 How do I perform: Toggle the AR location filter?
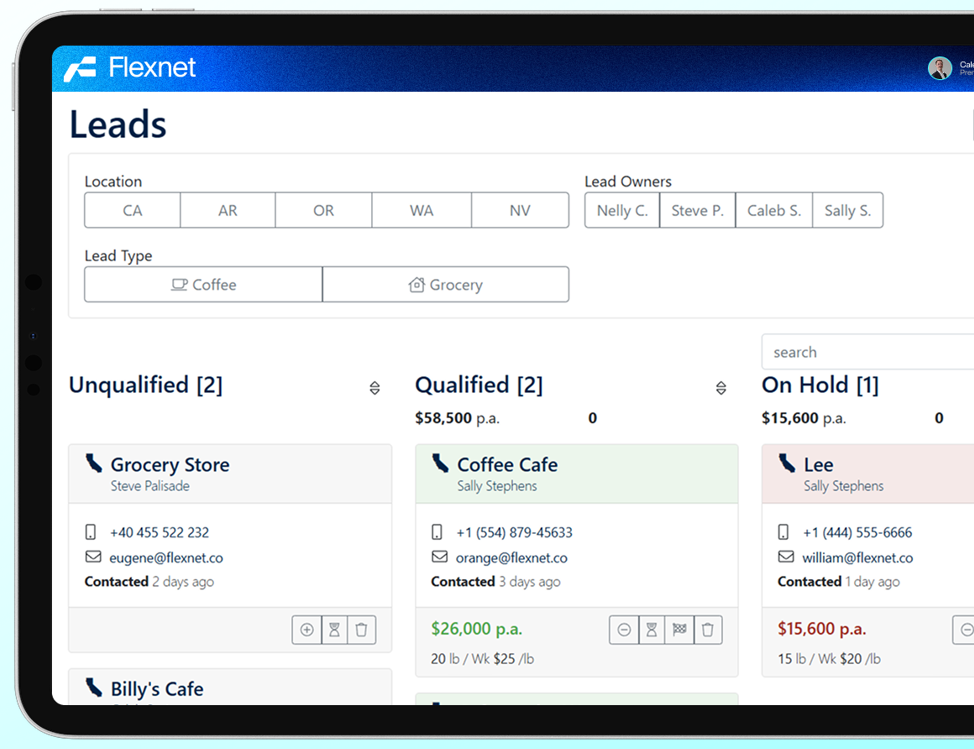click(227, 211)
